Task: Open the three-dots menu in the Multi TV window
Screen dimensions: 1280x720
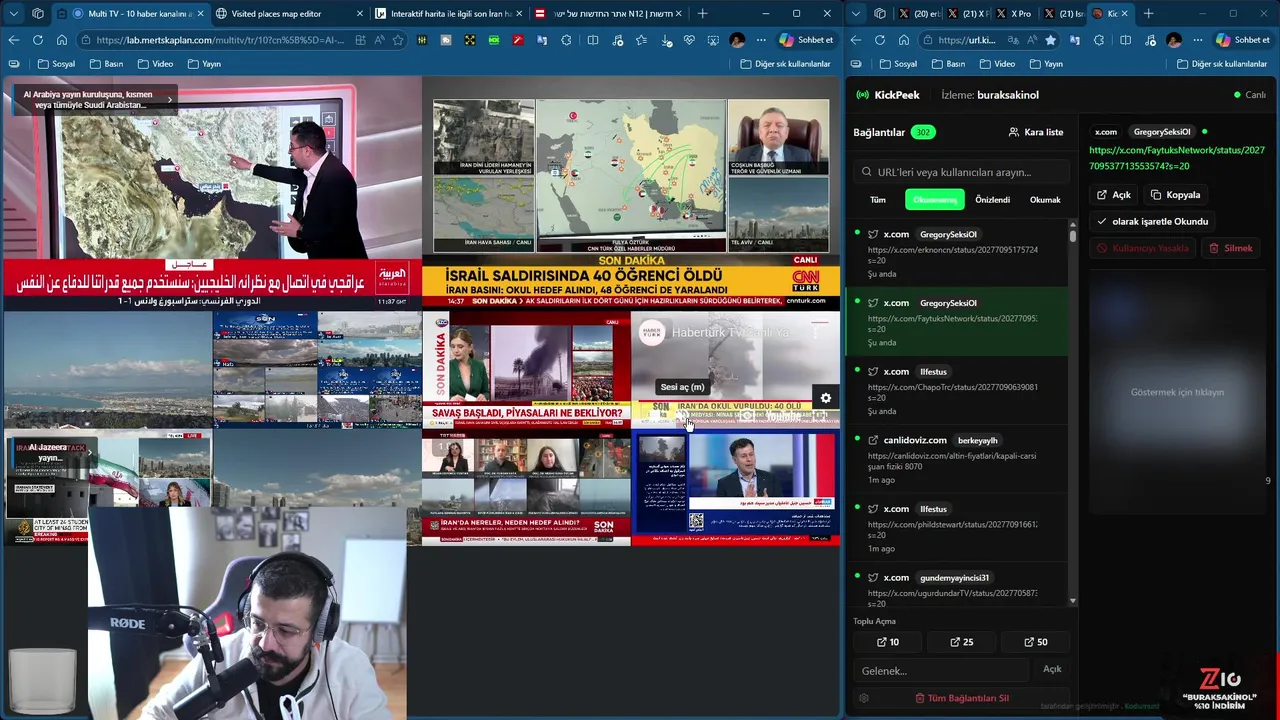Action: [761, 40]
